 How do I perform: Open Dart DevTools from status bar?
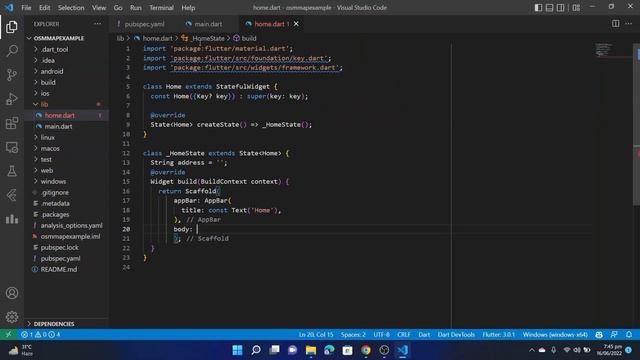pyautogui.click(x=456, y=334)
